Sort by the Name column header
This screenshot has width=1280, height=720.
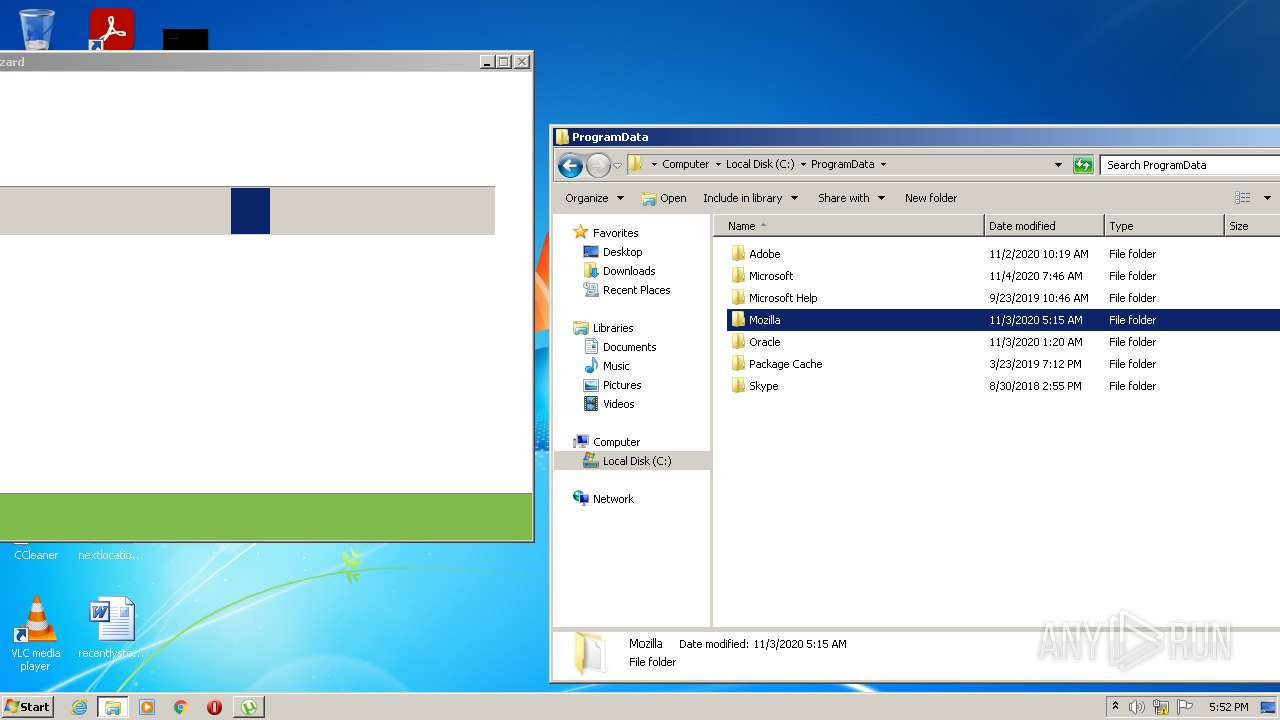tap(848, 226)
